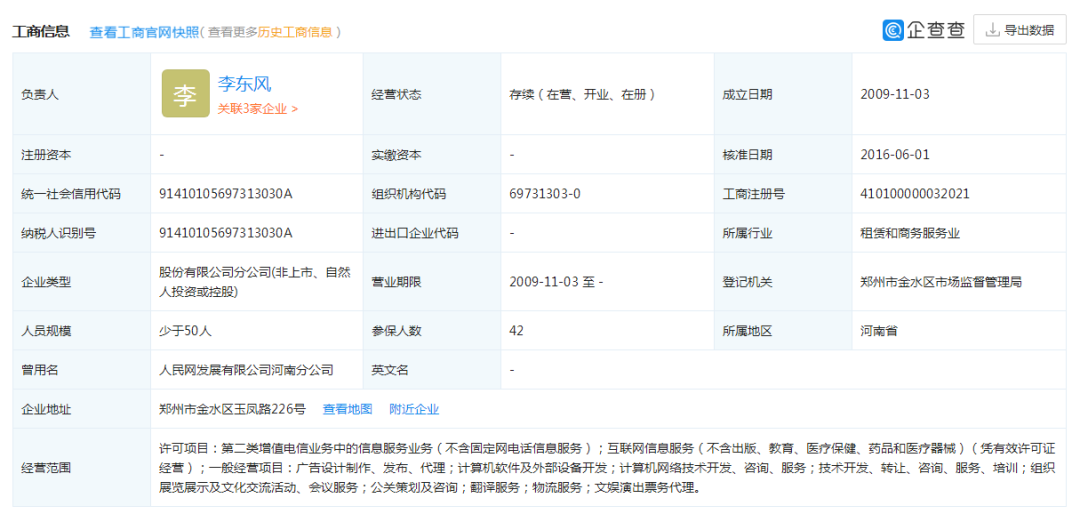Click former name 人民网发展有限公司河南分公司
1080x514 pixels.
tap(246, 370)
